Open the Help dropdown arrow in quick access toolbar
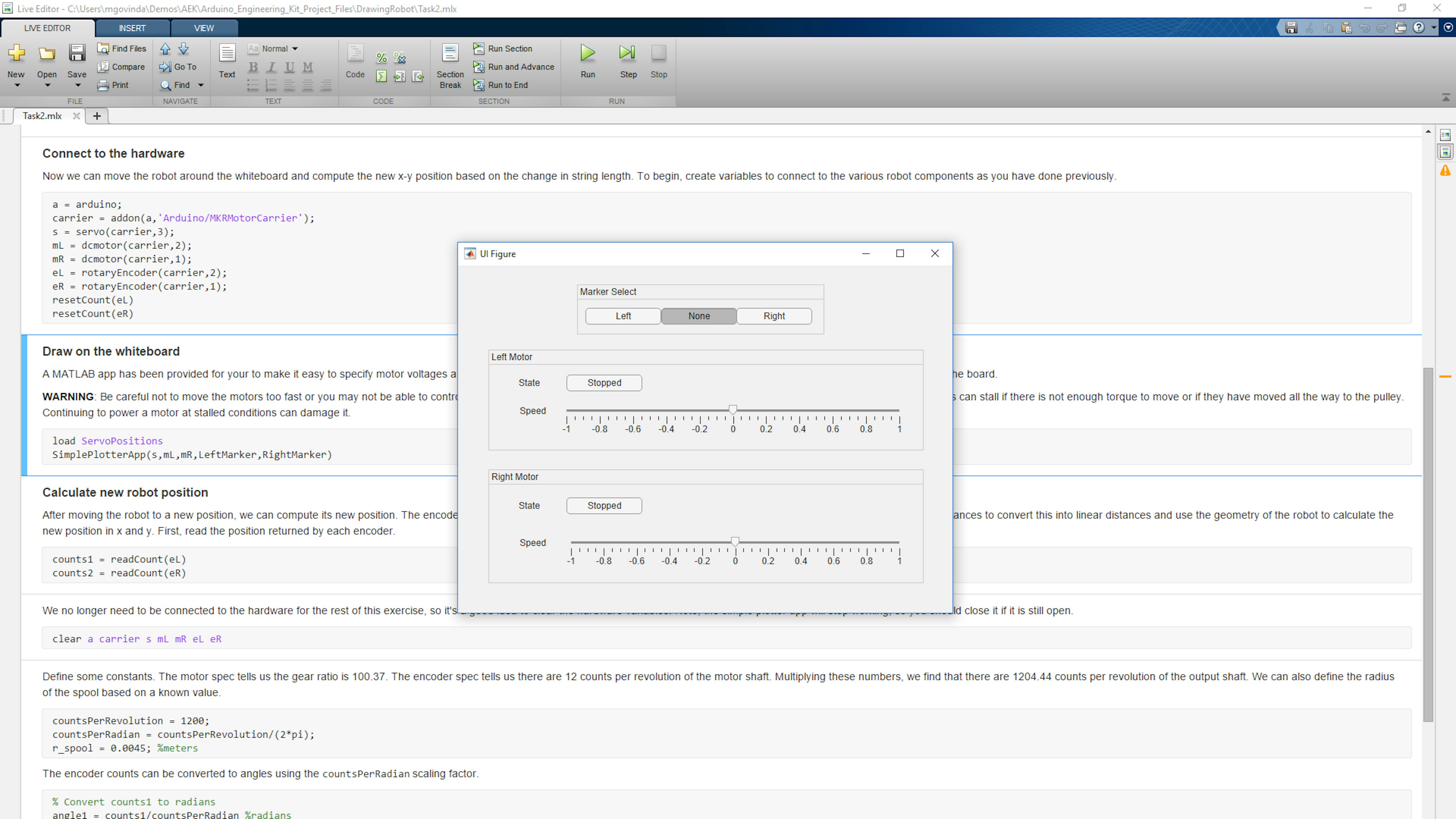 pyautogui.click(x=1433, y=27)
